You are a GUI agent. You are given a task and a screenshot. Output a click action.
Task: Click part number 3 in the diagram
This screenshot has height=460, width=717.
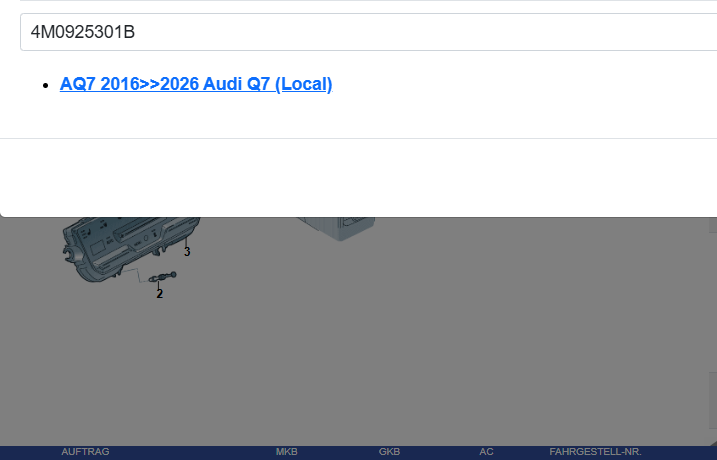pyautogui.click(x=187, y=251)
